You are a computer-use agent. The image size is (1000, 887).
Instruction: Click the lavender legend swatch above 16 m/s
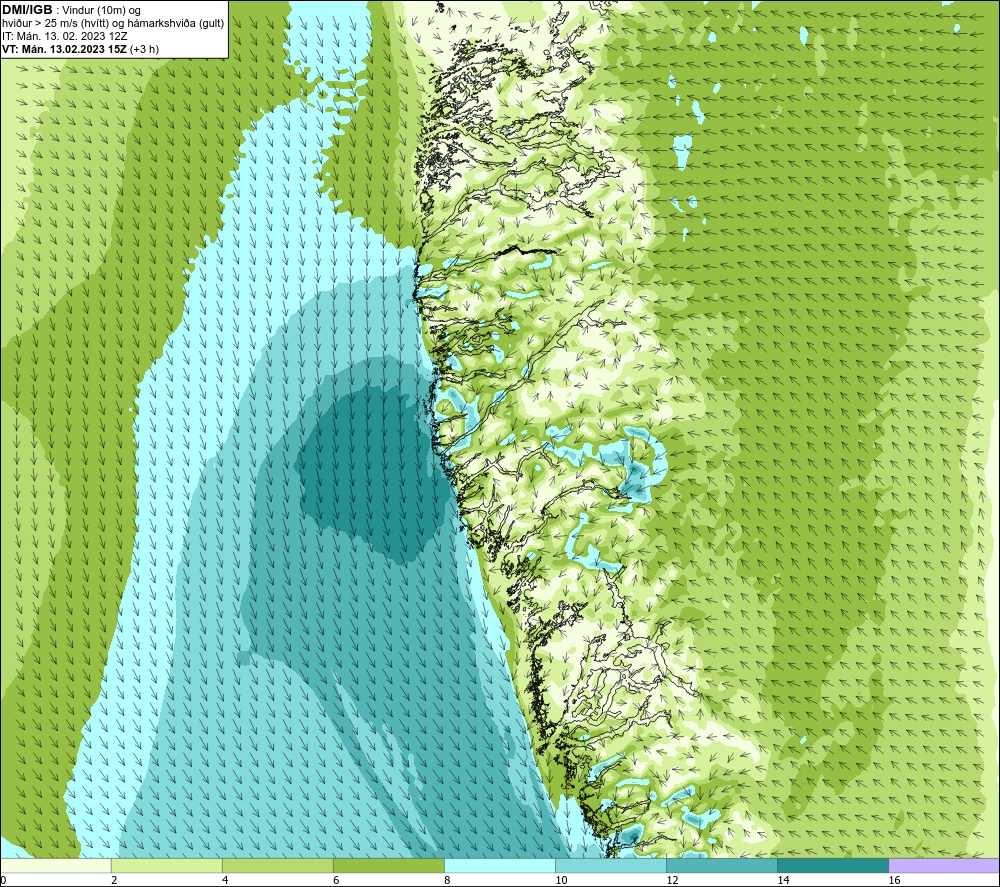coord(944,865)
